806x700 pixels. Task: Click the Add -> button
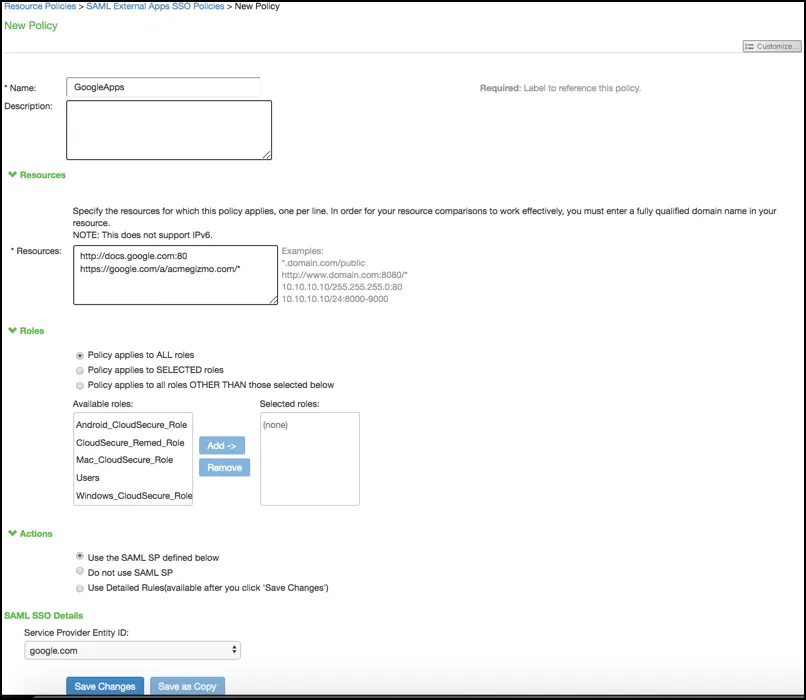click(x=222, y=446)
